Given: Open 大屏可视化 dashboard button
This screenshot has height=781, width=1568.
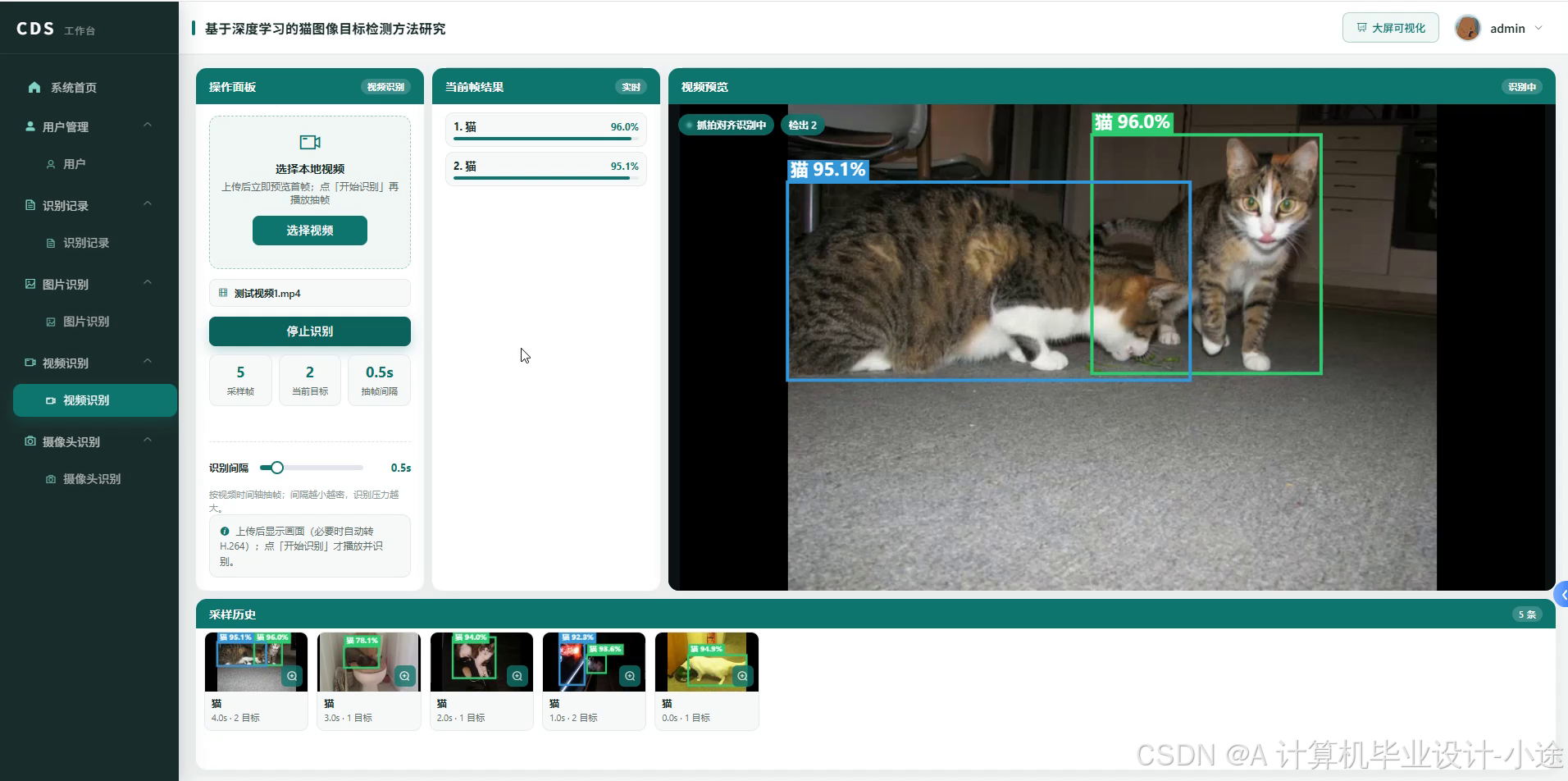Looking at the screenshot, I should [1391, 28].
